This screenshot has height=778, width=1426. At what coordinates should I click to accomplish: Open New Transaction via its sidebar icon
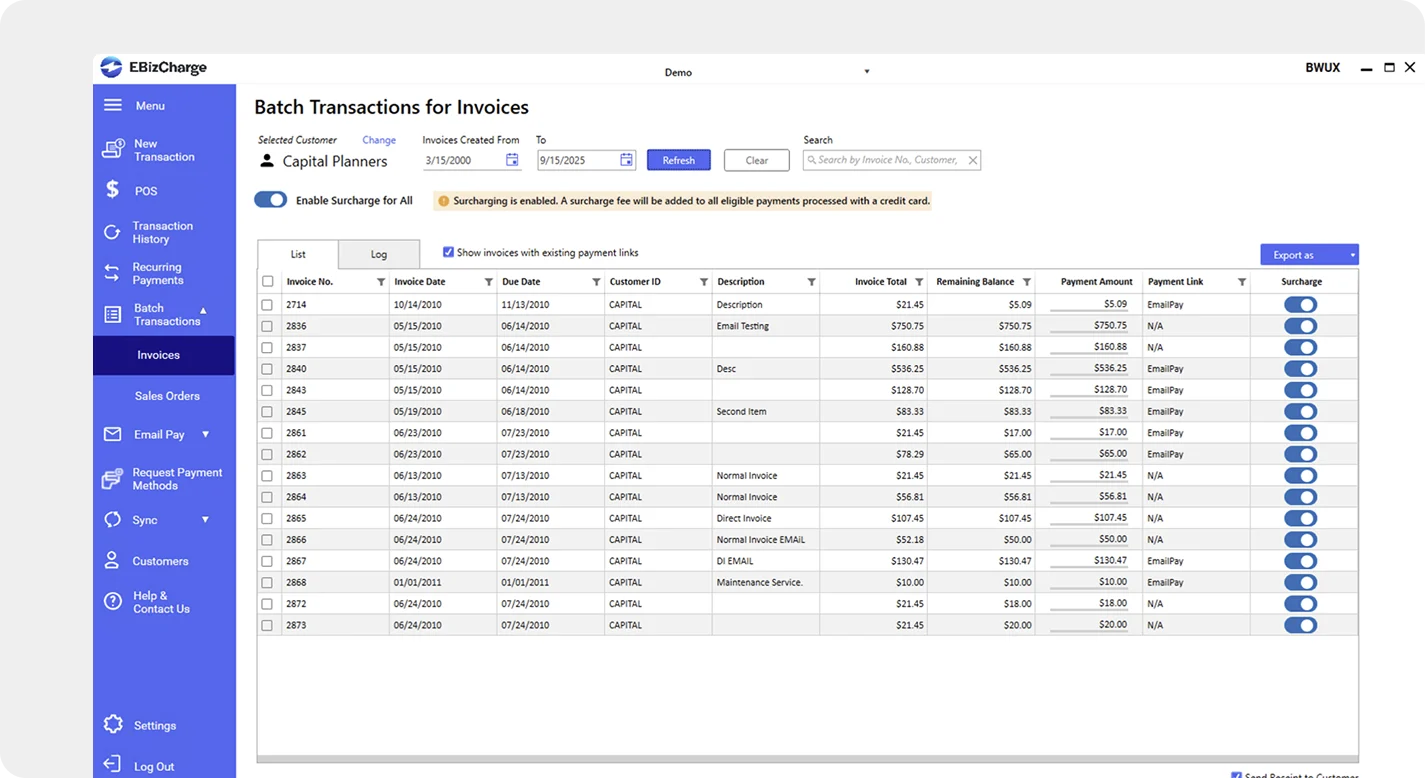coord(113,150)
